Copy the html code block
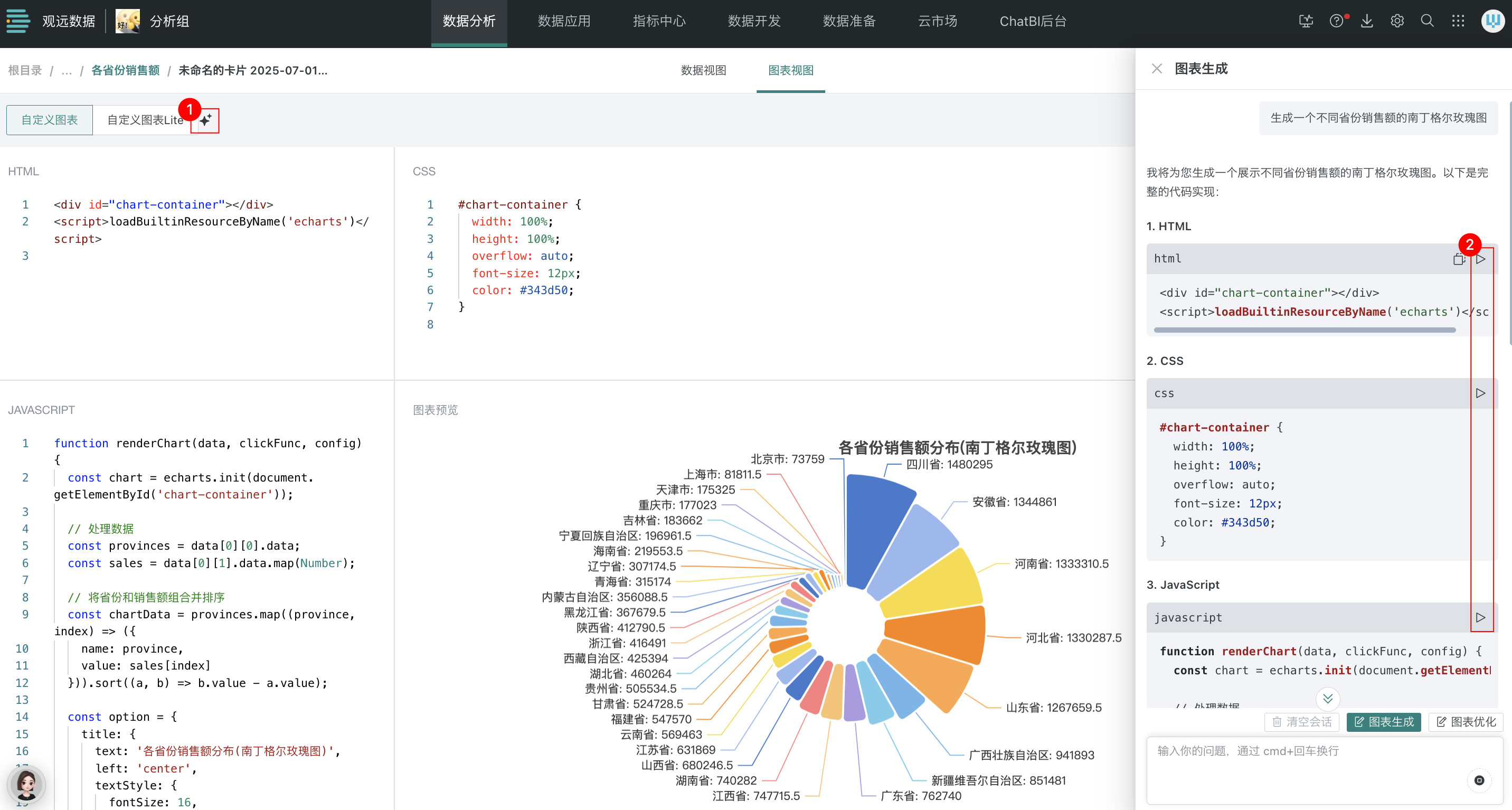Screen dimensions: 1512x810 1459,259
